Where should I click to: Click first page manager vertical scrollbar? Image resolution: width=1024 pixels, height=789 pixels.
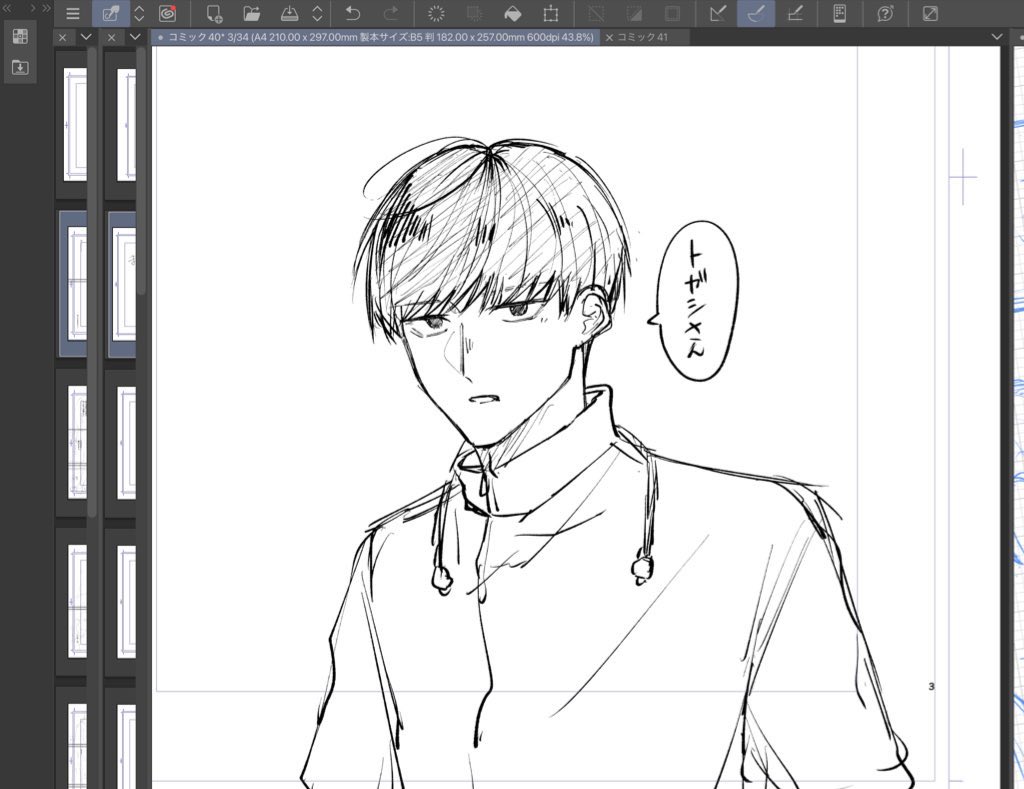92,281
